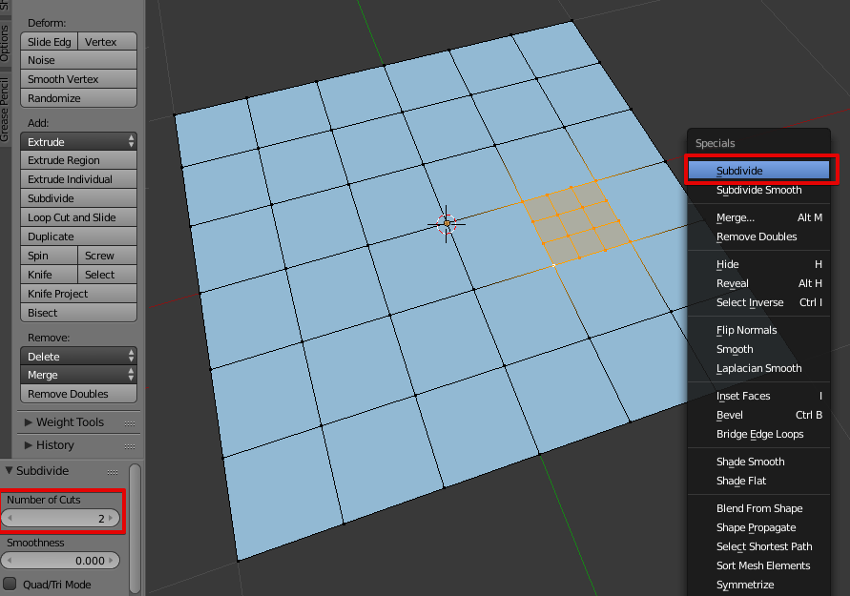850x596 pixels.
Task: Grab the Weight Tools panel drag handle
Action: (x=130, y=423)
